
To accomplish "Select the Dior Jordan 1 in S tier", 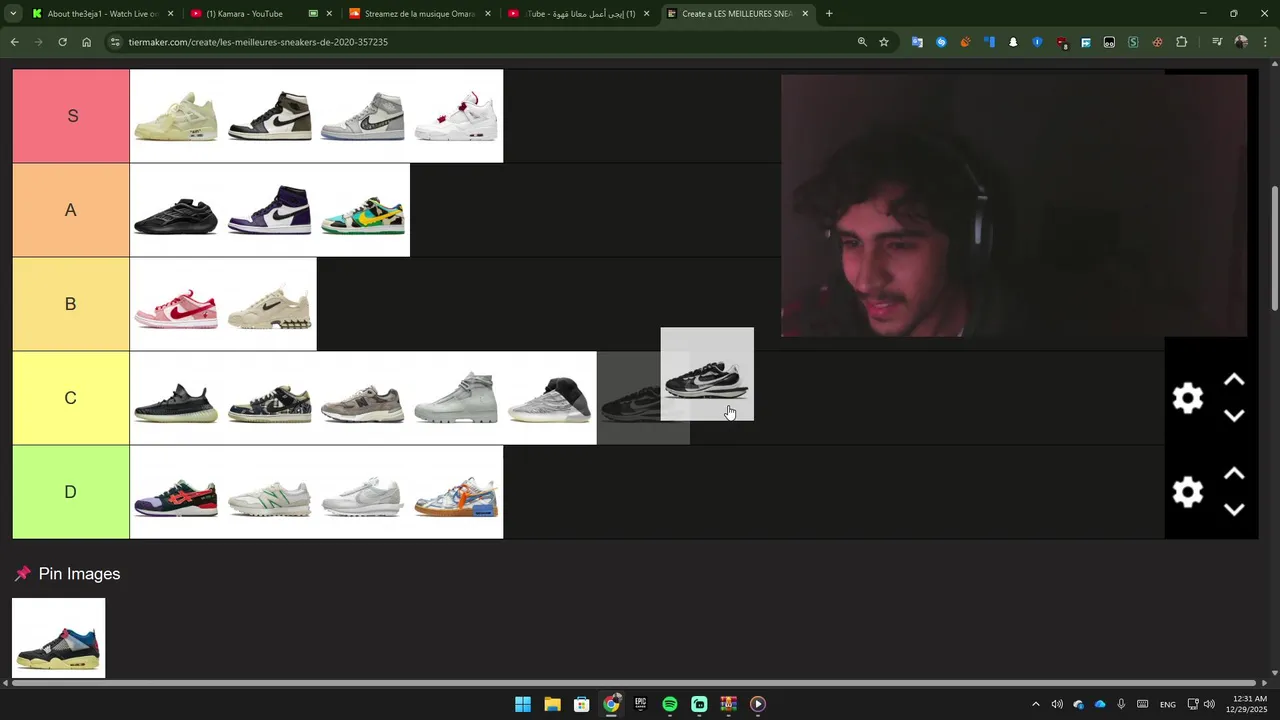I will 363,116.
